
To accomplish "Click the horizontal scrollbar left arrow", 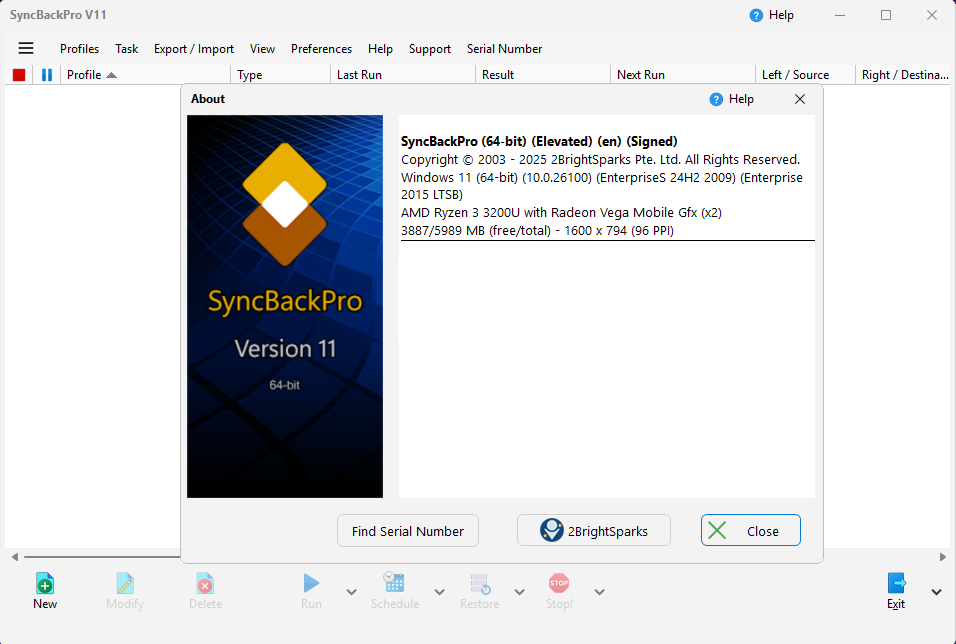I will [x=15, y=557].
